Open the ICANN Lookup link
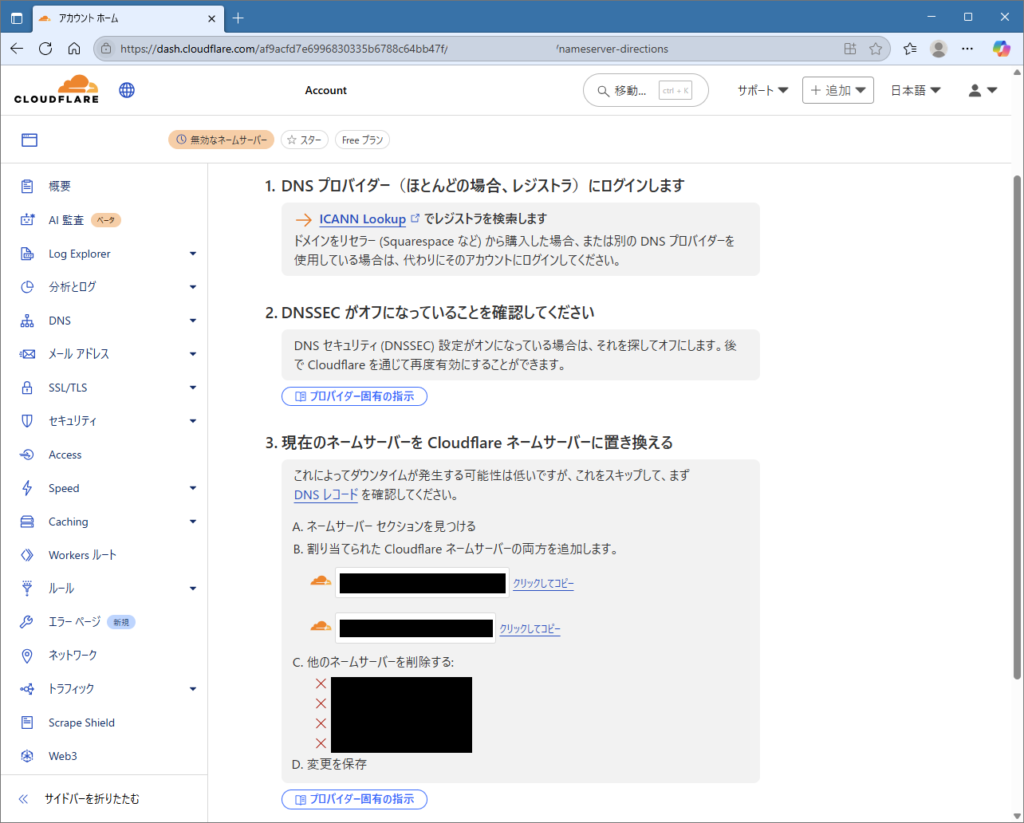The height and width of the screenshot is (823, 1024). point(362,219)
